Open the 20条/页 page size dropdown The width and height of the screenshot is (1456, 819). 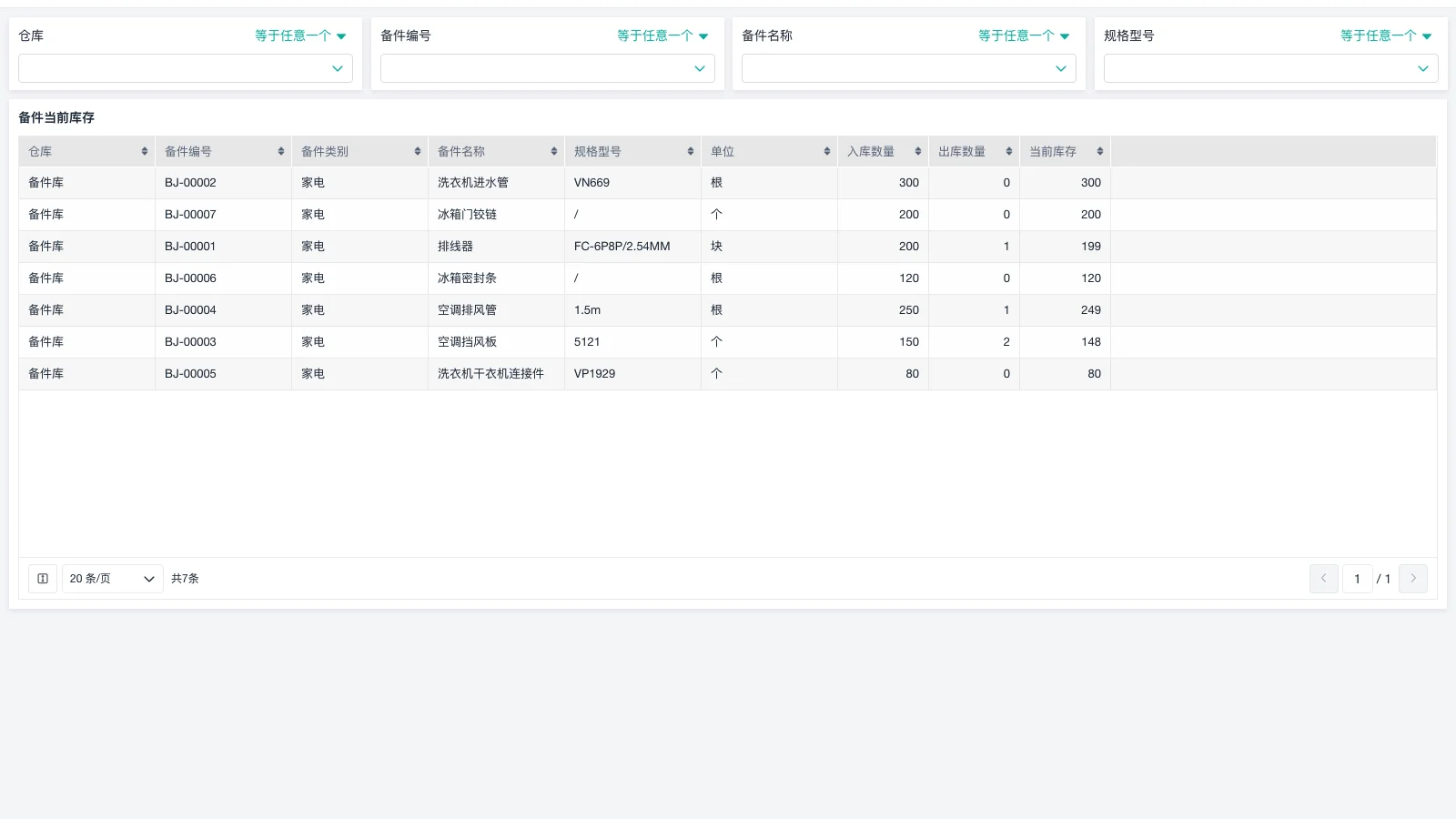coord(112,578)
